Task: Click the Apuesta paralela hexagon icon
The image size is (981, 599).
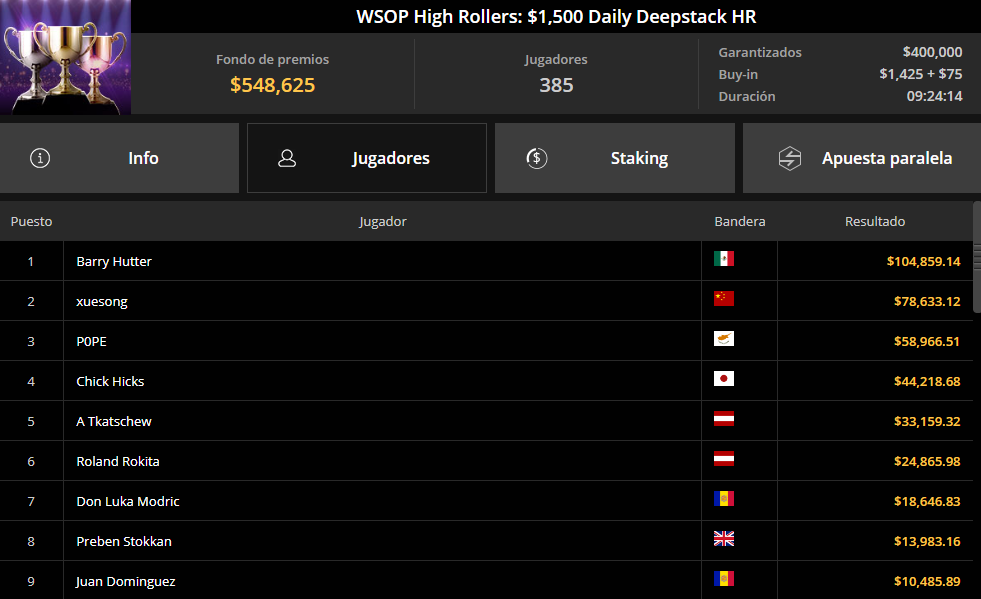Action: 790,158
